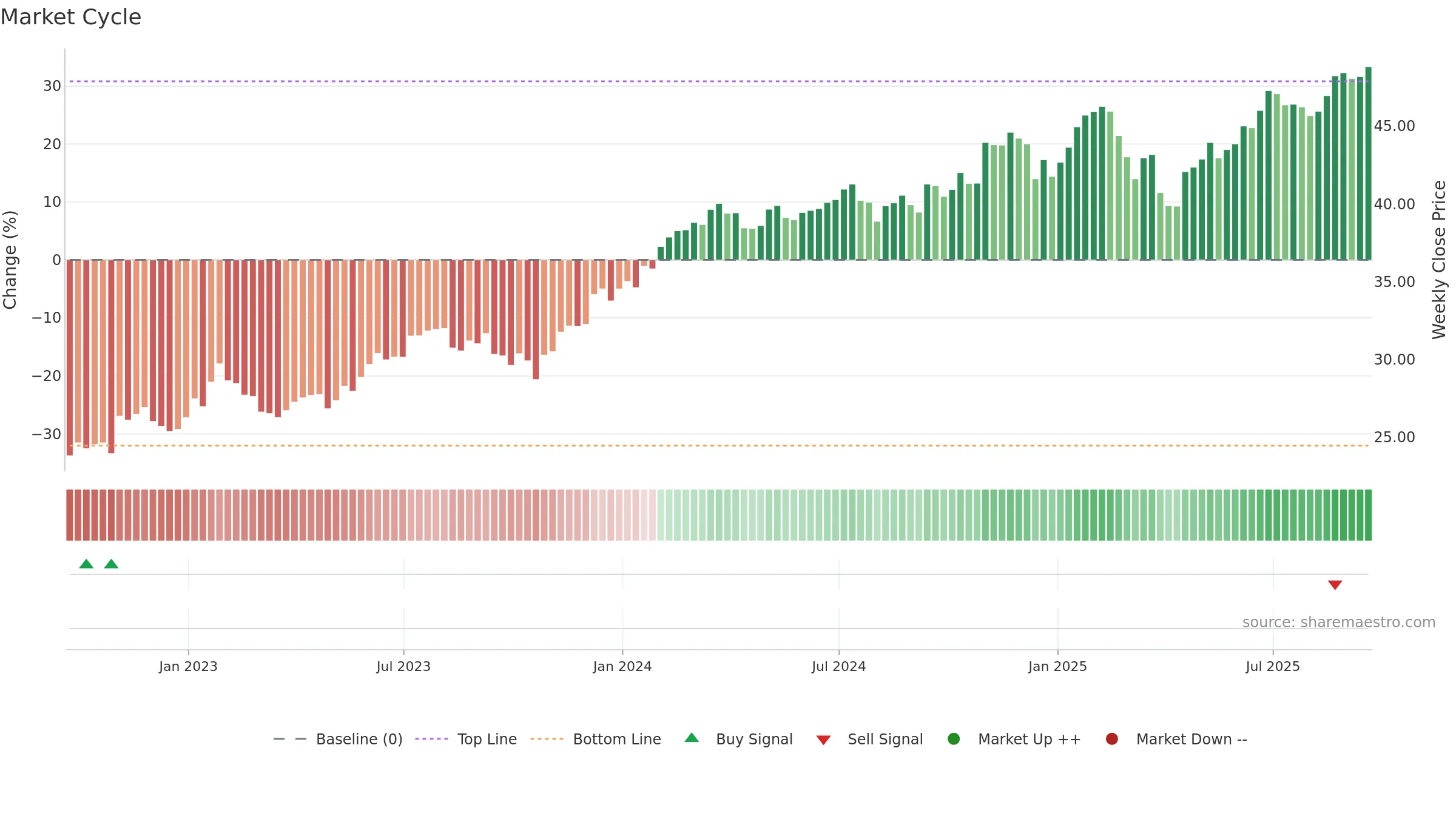Toggle the Bottom Line legend entry
Screen dimensions: 1456x819
click(596, 739)
